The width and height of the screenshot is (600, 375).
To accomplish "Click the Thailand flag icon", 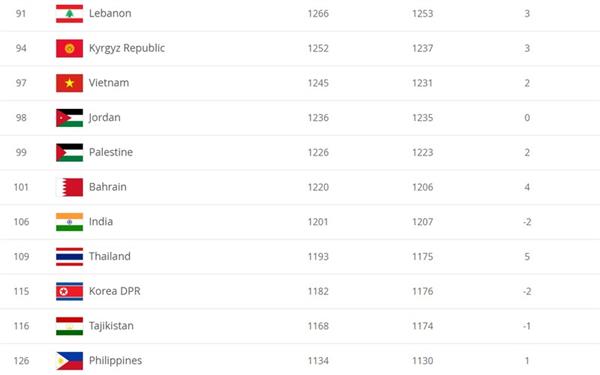I will coord(69,256).
